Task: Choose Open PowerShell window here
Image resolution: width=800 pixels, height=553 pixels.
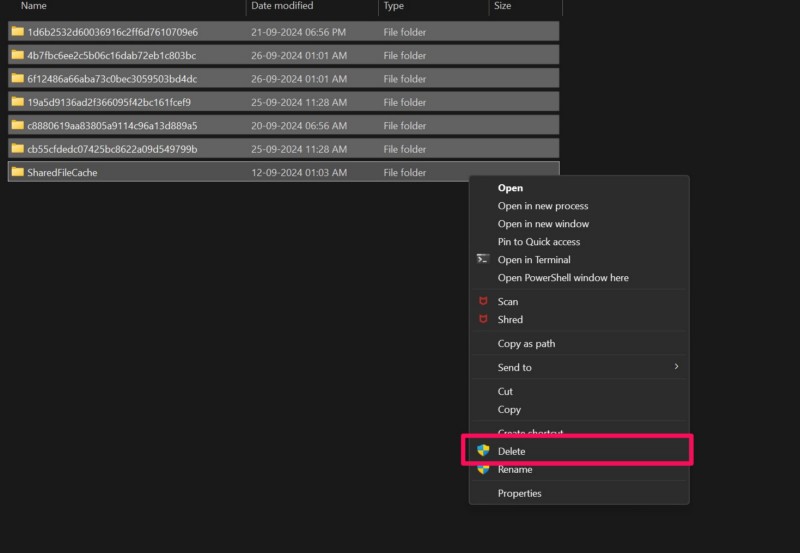Action: pos(563,277)
